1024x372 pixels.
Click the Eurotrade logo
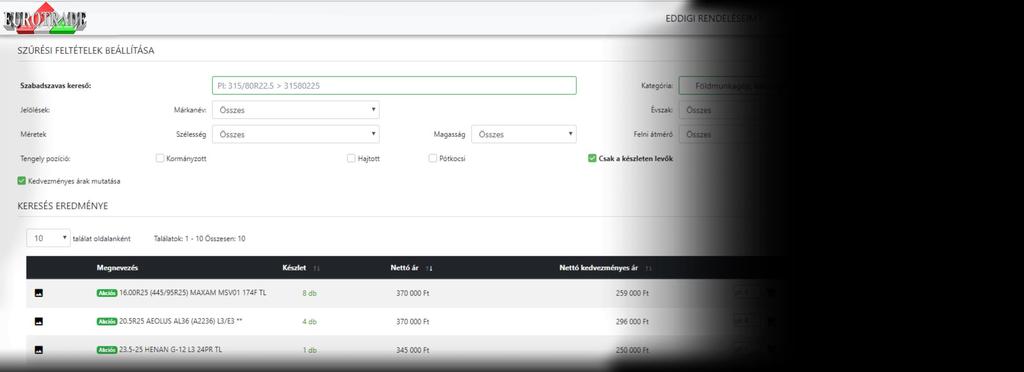tap(44, 18)
